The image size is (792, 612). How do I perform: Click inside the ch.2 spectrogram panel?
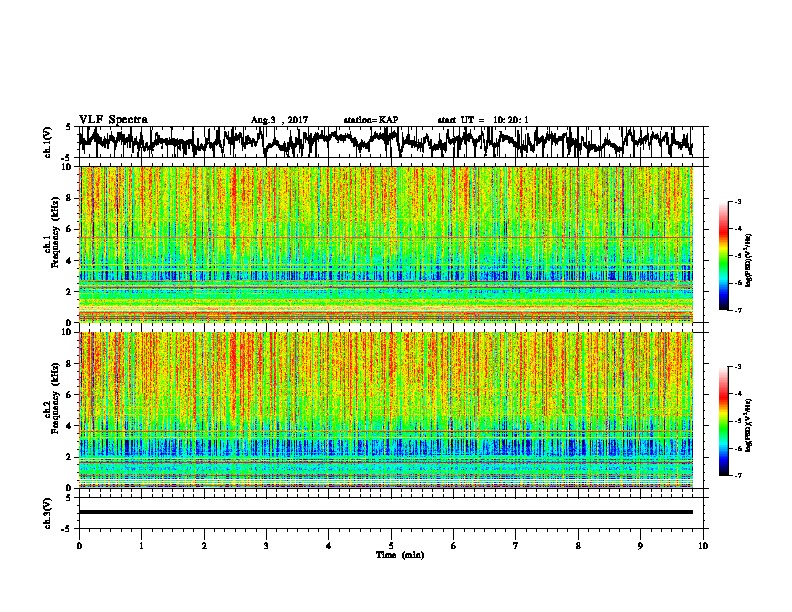pos(385,410)
